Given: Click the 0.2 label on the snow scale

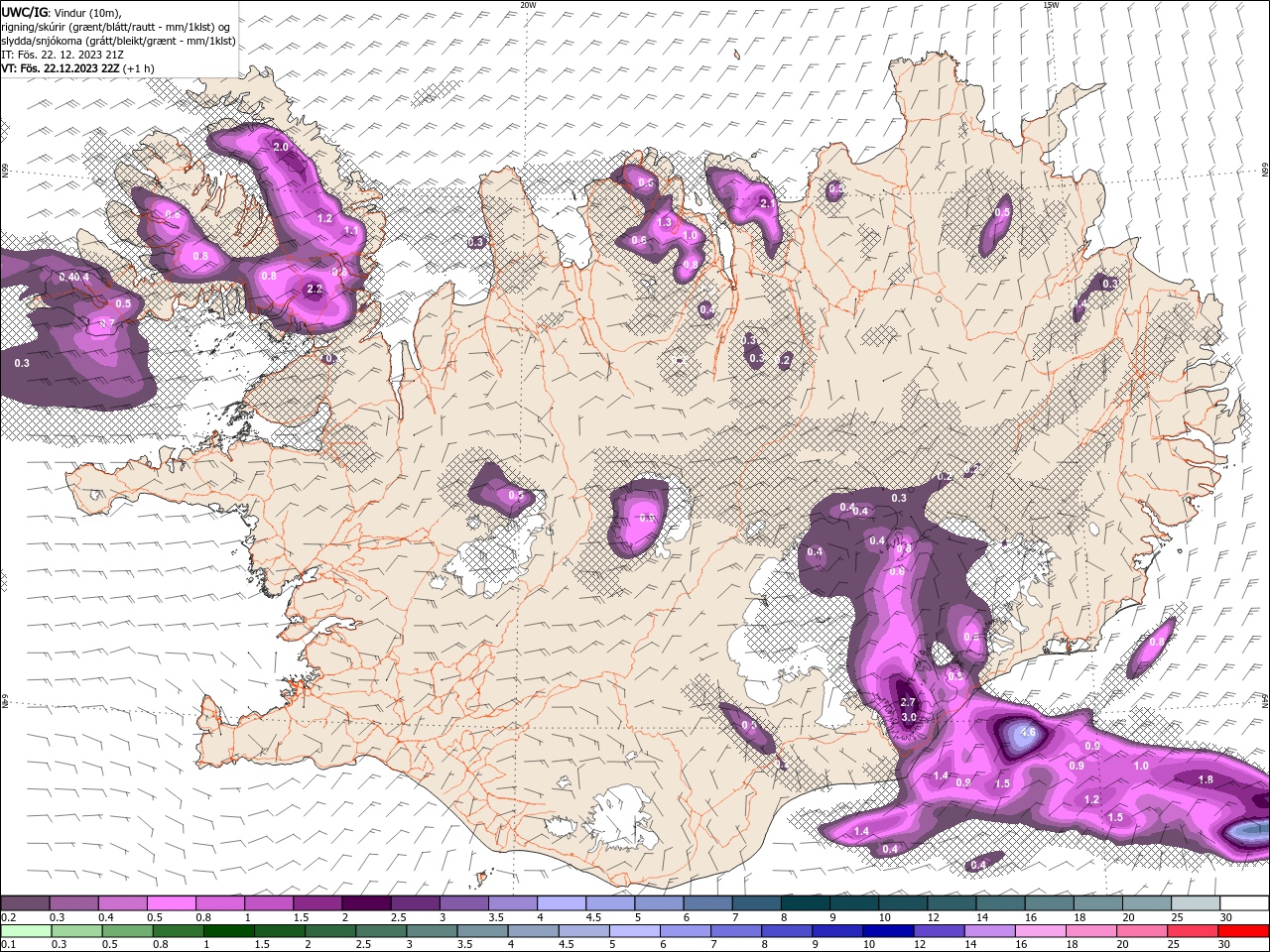Looking at the screenshot, I should pyautogui.click(x=8, y=917).
